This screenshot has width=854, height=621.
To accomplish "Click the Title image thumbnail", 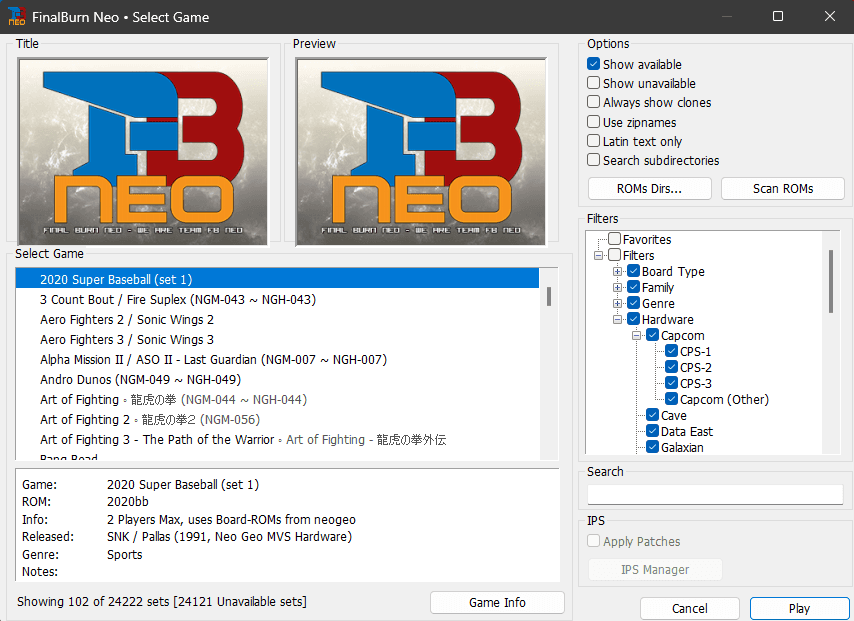I will click(143, 151).
